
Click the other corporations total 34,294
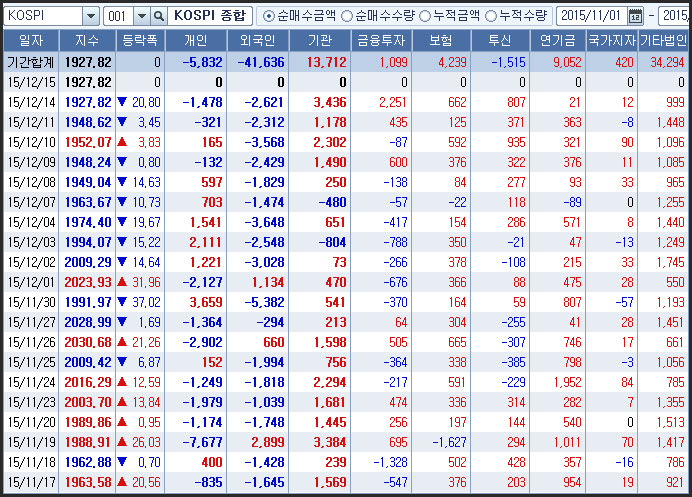pos(667,62)
